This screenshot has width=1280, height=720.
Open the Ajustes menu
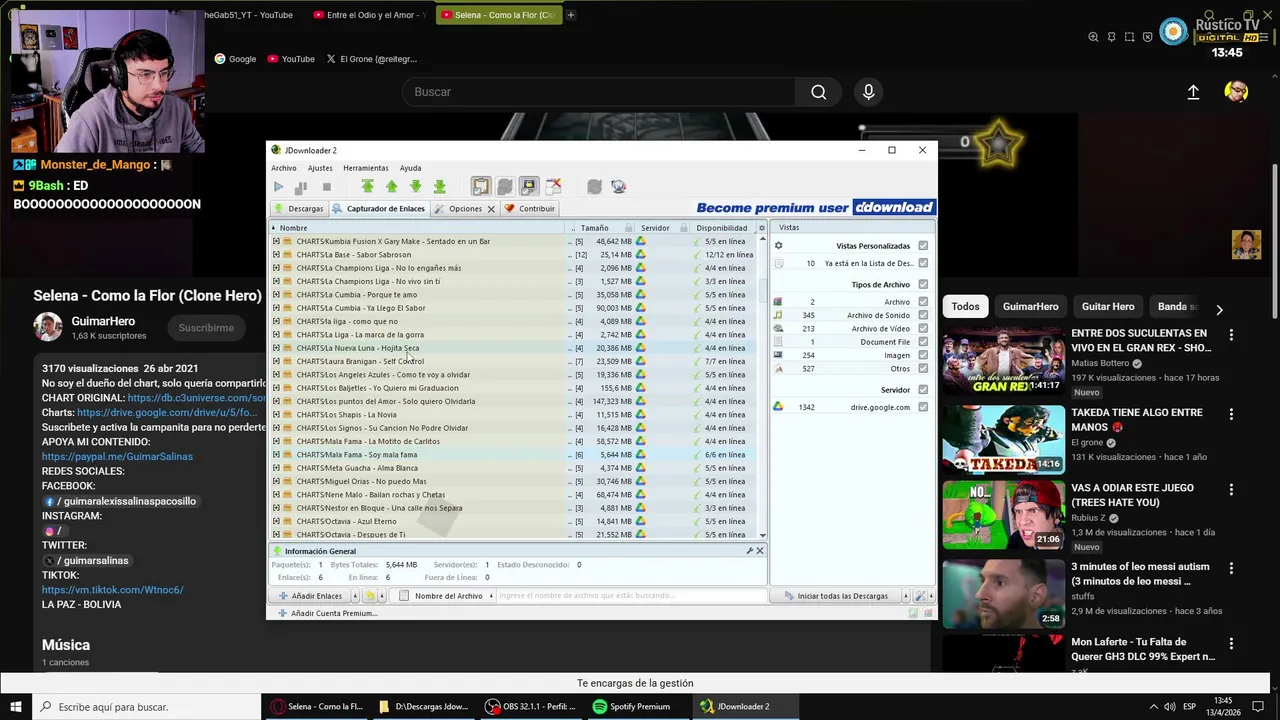[320, 168]
